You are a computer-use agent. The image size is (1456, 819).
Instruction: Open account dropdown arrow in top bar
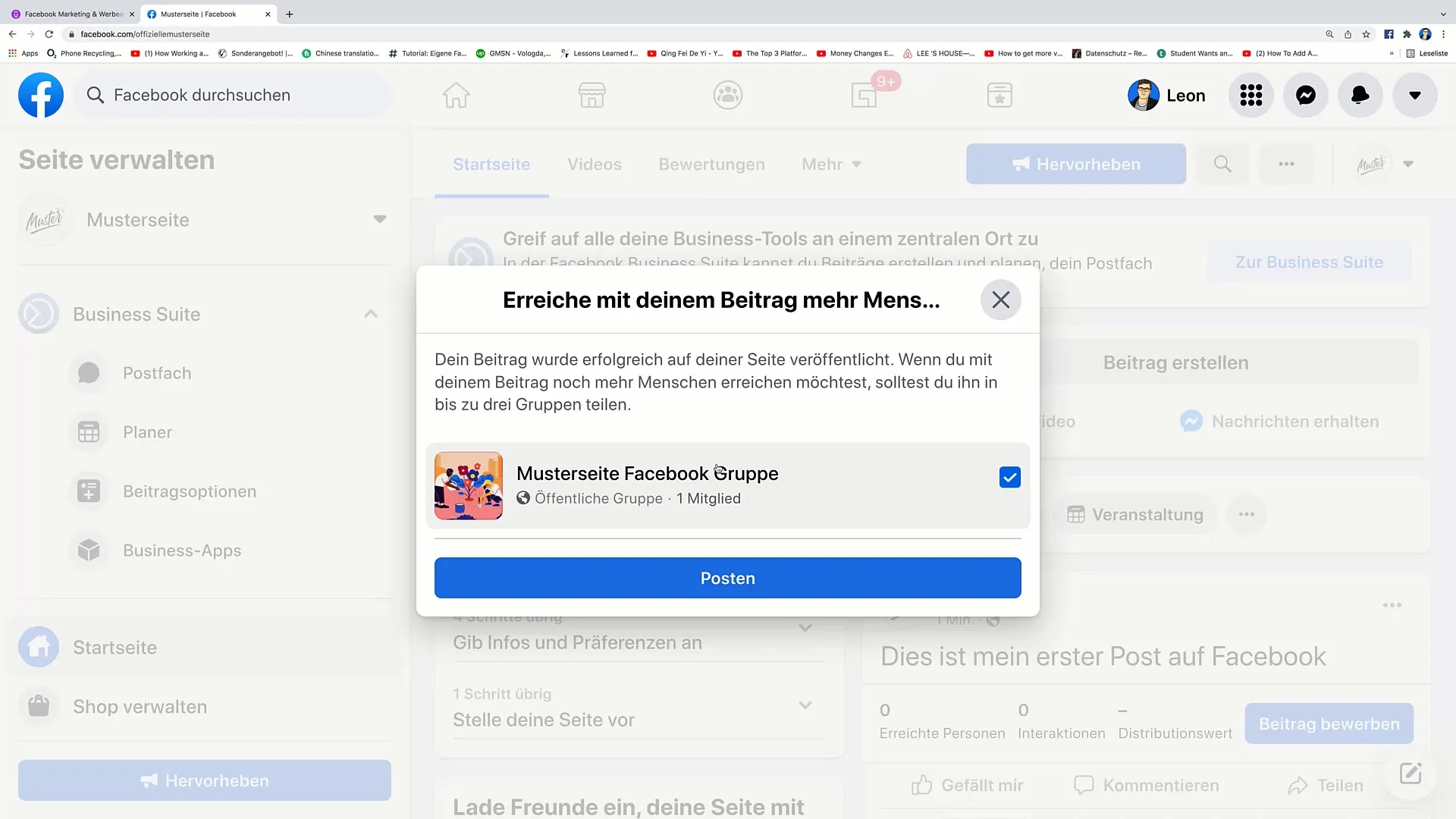(x=1415, y=96)
